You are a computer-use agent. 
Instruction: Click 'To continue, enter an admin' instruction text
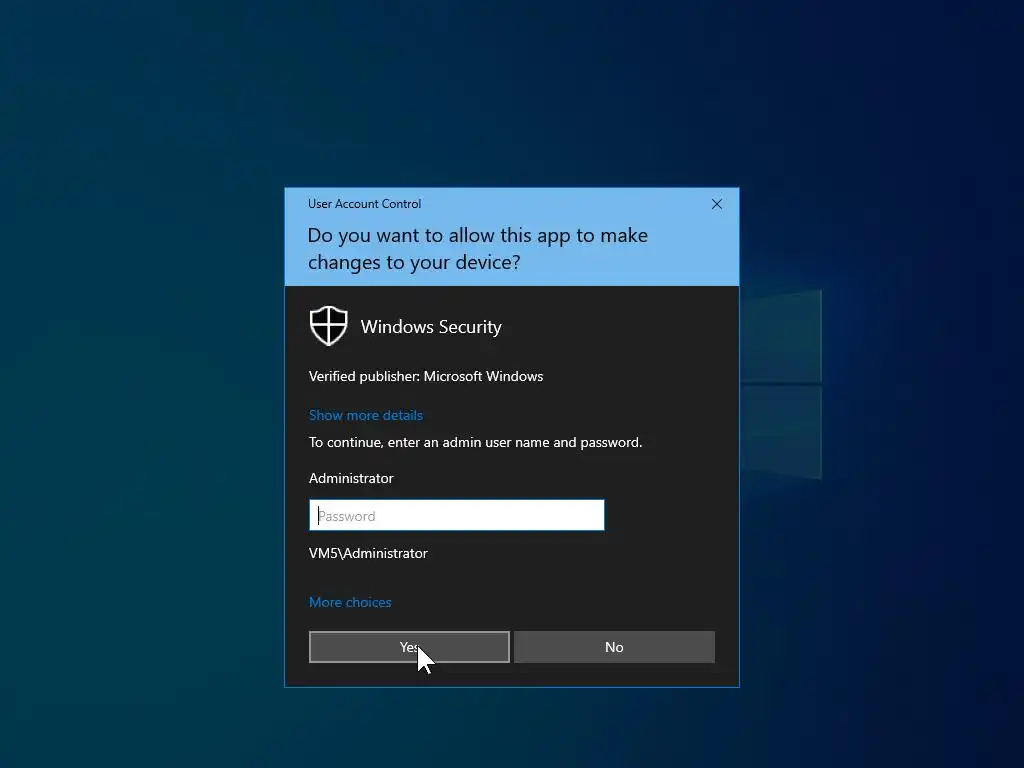point(475,442)
